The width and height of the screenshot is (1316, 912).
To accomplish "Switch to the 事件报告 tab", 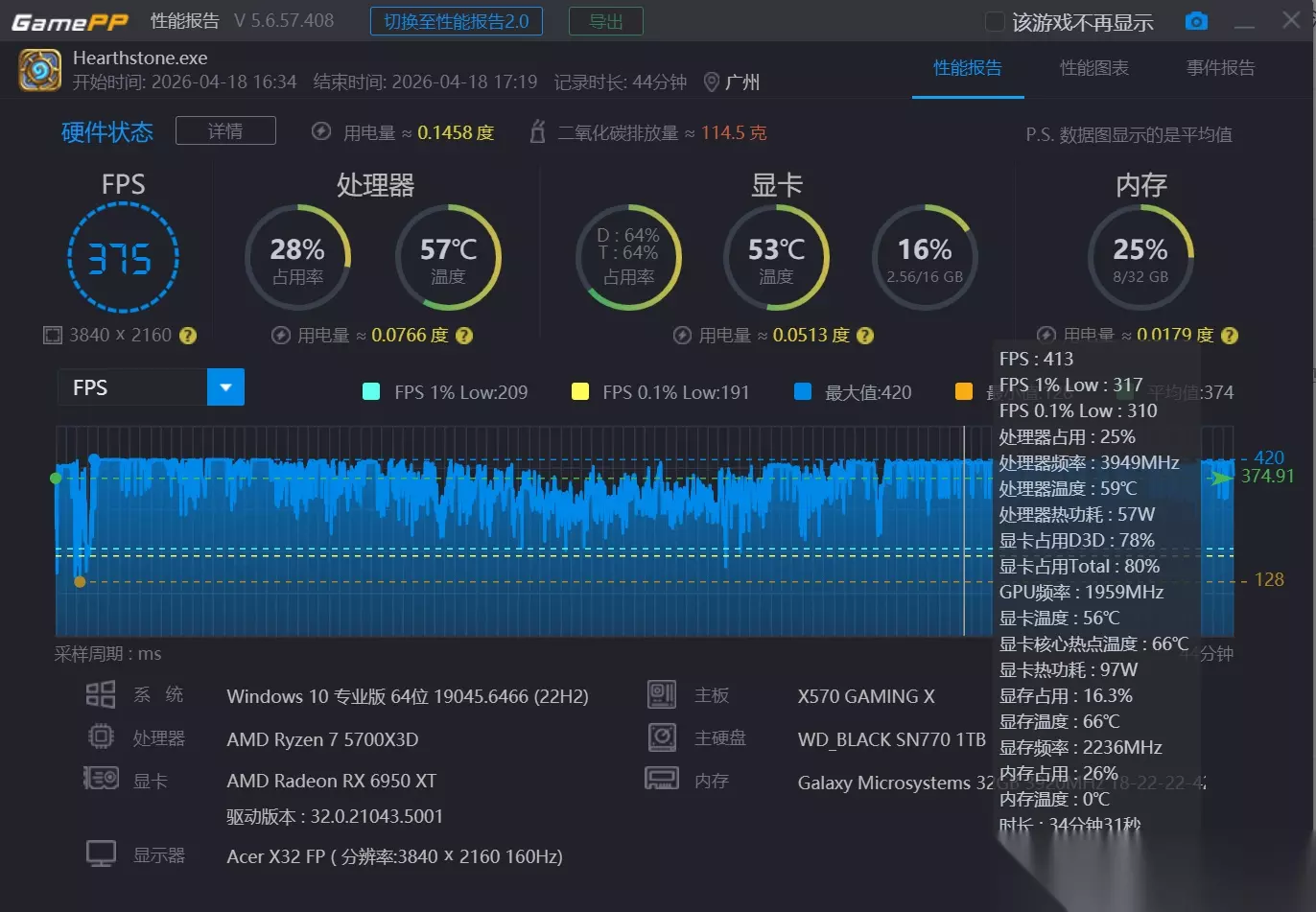I will point(1220,68).
